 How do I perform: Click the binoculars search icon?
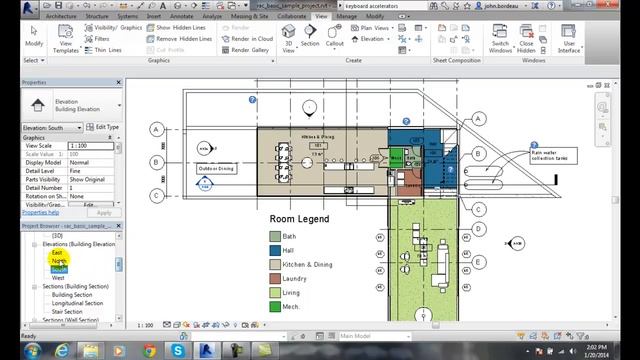[434, 6]
